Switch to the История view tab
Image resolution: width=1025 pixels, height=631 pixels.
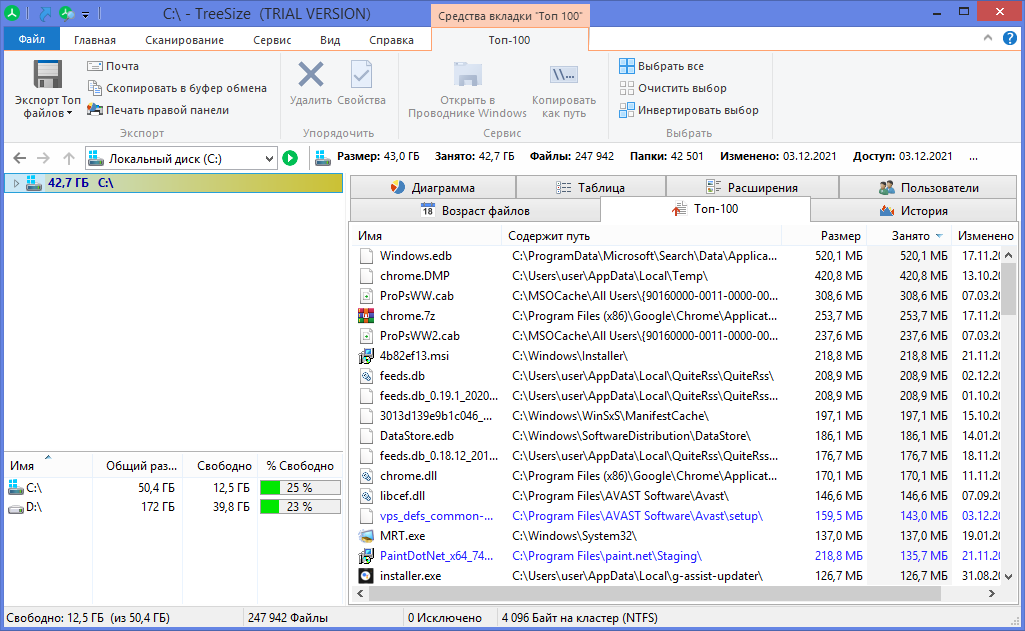pyautogui.click(x=913, y=211)
